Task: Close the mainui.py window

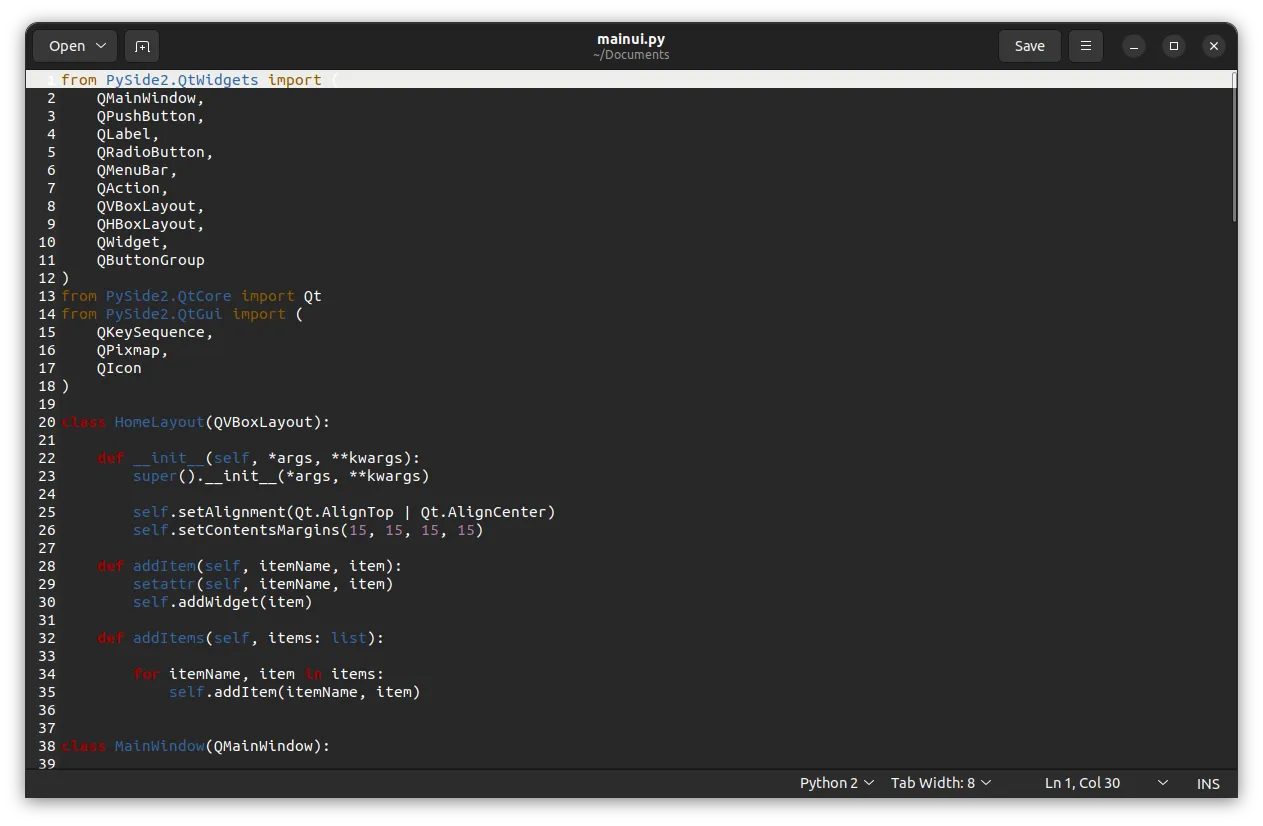Action: [x=1213, y=46]
